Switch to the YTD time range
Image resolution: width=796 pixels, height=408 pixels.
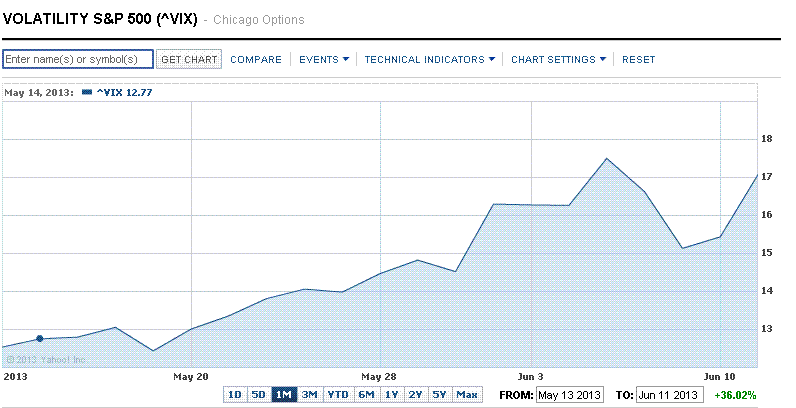(x=338, y=395)
